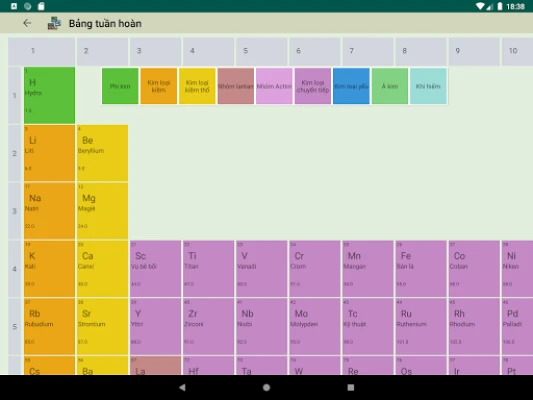The width and height of the screenshot is (533, 400).
Task: Open the Beryllium (Be) element tile
Action: tap(102, 153)
